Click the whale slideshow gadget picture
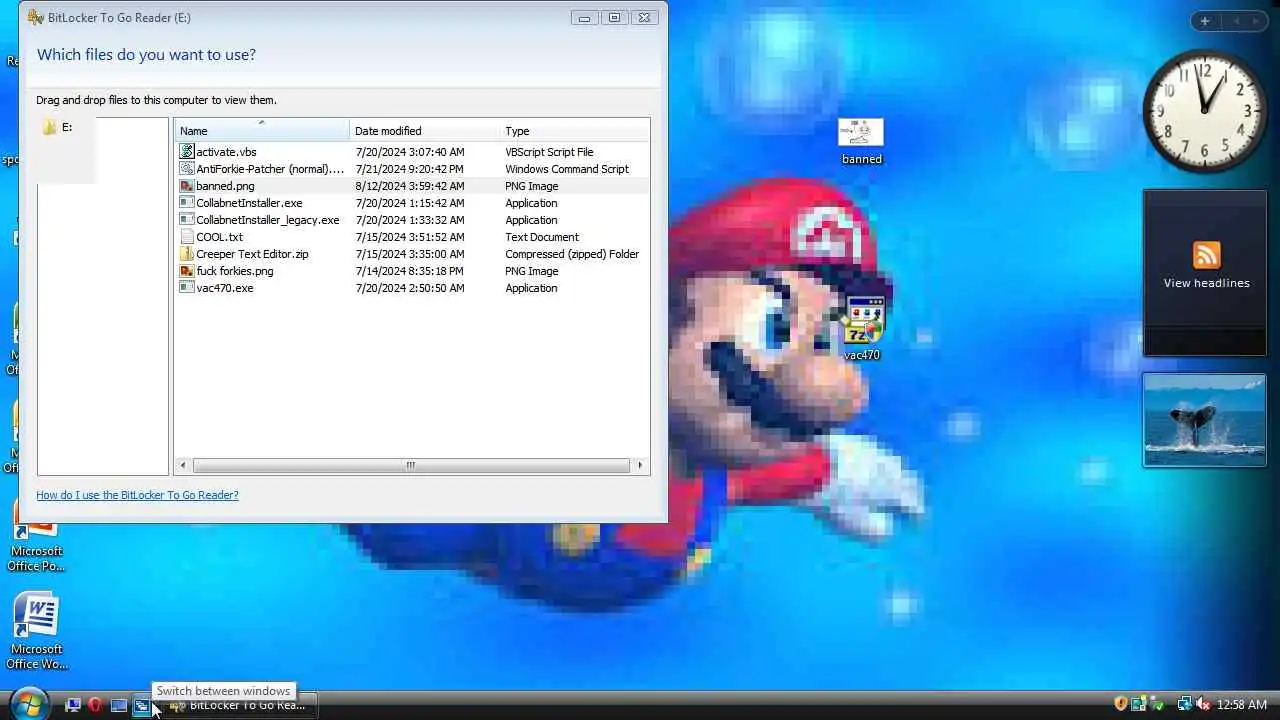This screenshot has width=1280, height=720. click(x=1204, y=420)
